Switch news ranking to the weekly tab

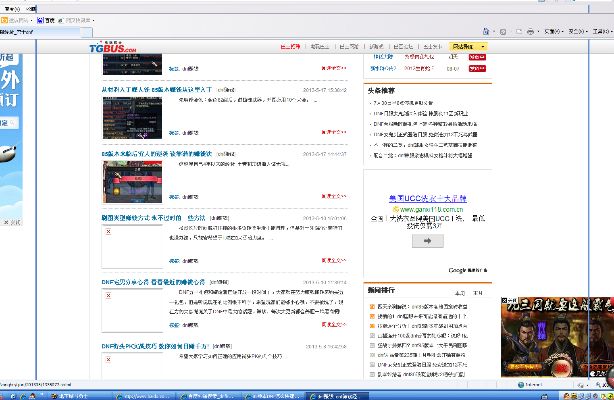coord(460,293)
